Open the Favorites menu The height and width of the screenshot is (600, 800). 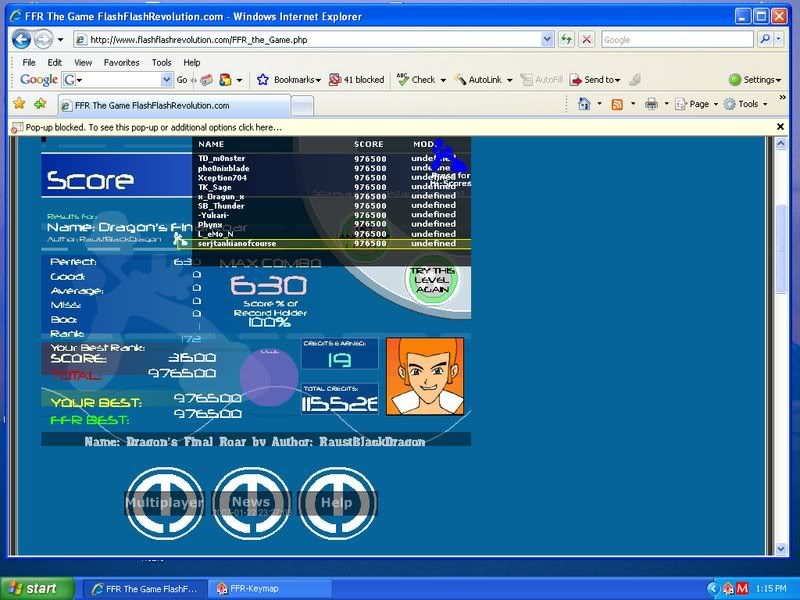[121, 62]
